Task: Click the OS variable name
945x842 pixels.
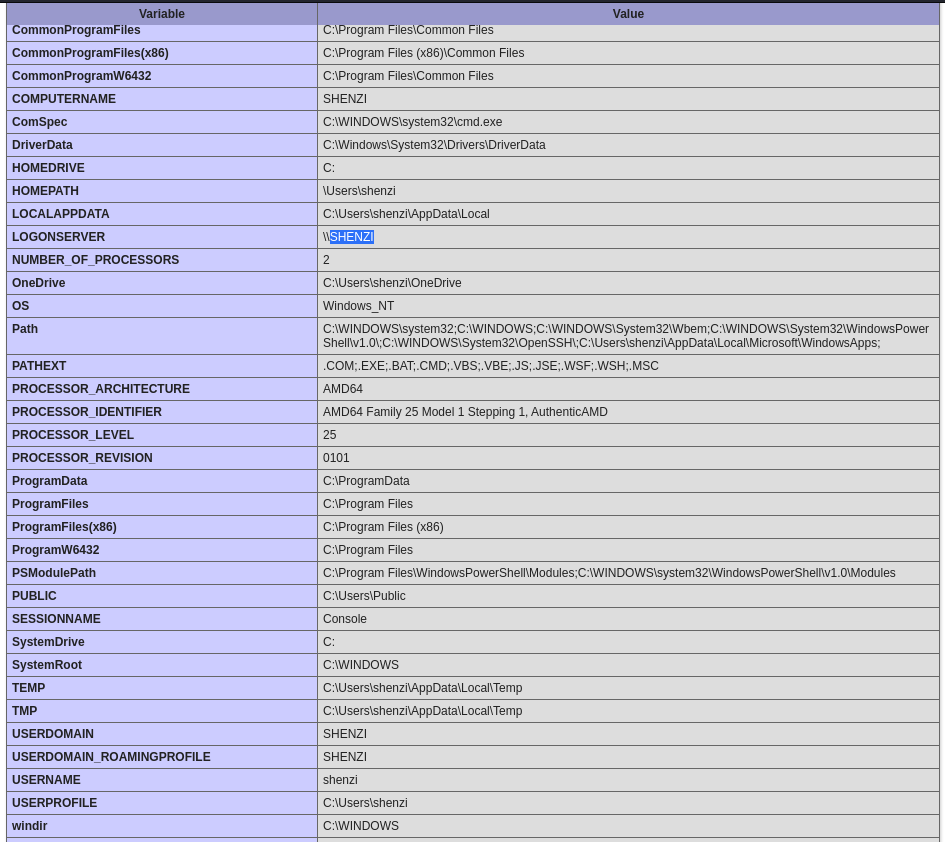Action: point(20,306)
